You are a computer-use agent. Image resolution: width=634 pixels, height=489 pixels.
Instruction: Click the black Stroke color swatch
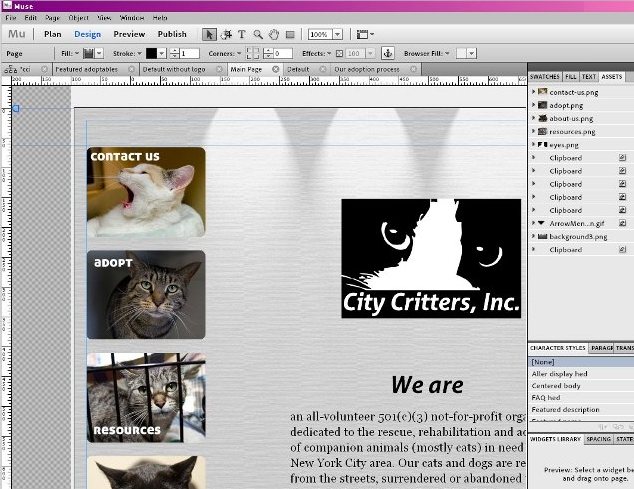click(152, 53)
